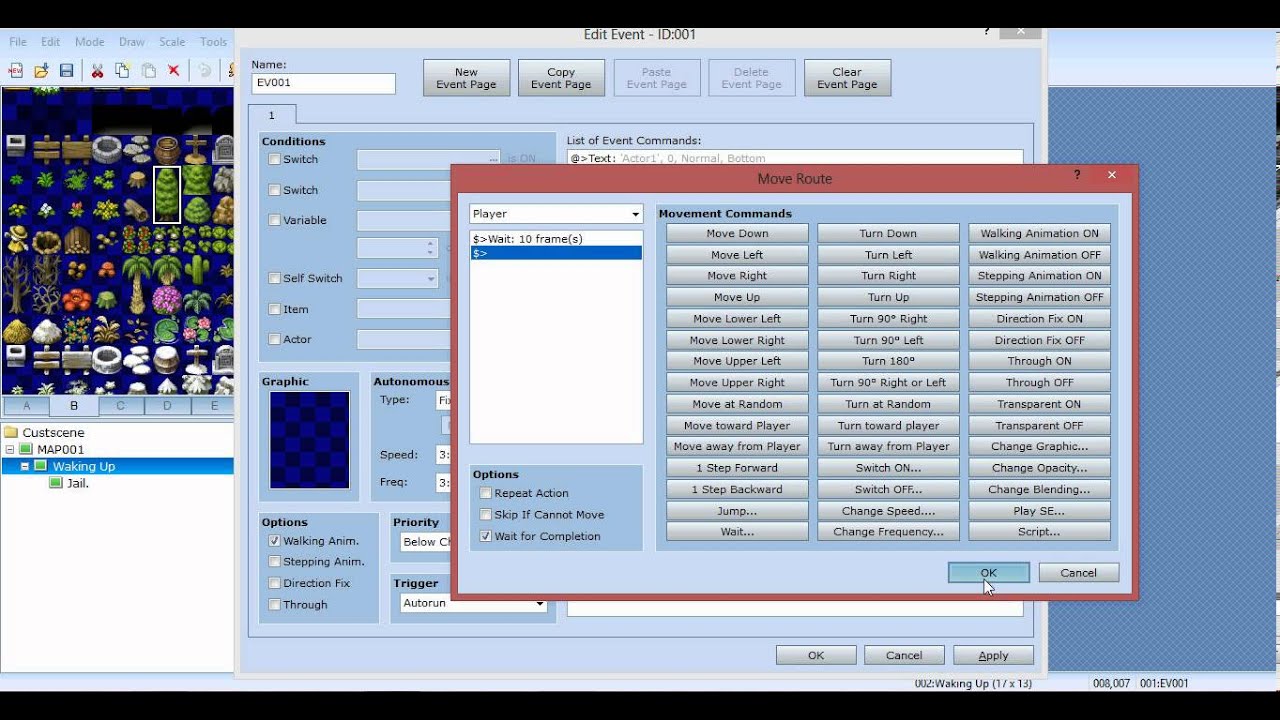Open the Self Switch letter dropdown

tap(398, 279)
